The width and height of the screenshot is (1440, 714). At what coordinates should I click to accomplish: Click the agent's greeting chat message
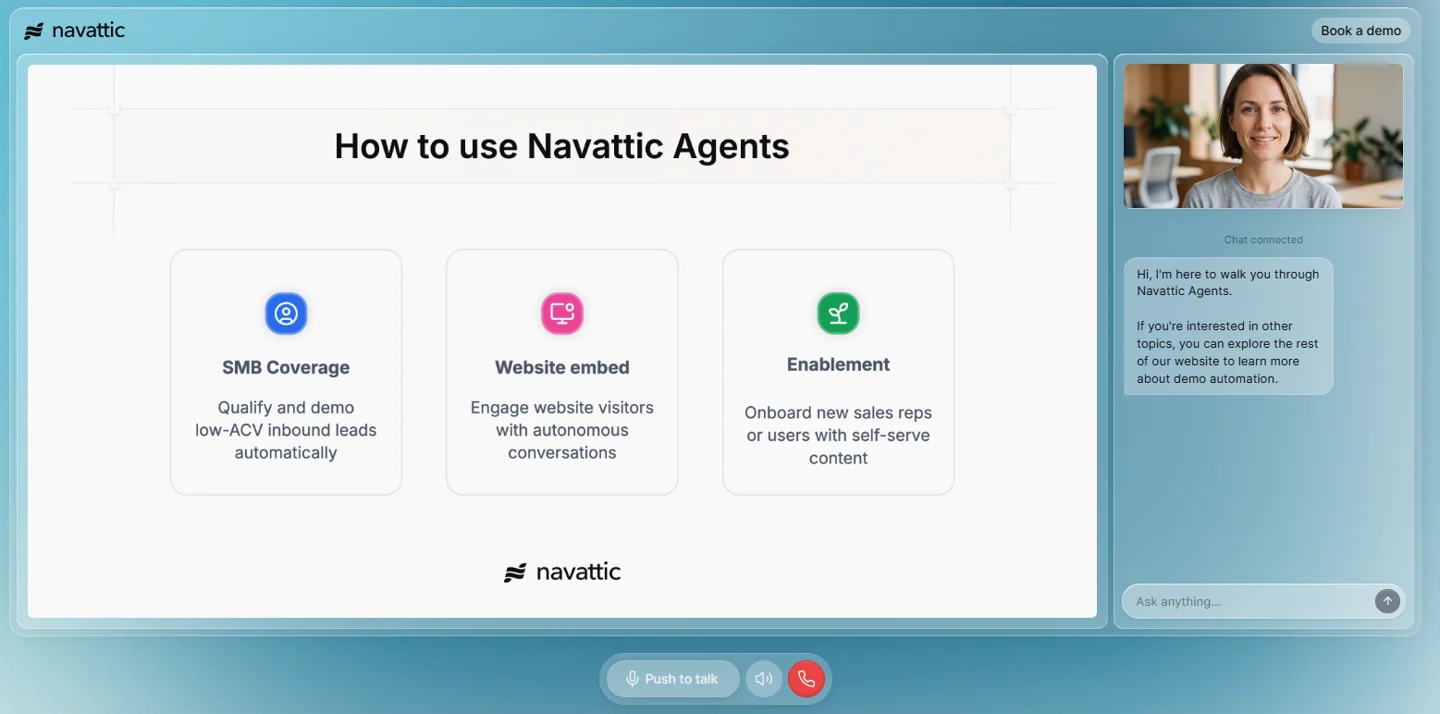pyautogui.click(x=1228, y=326)
